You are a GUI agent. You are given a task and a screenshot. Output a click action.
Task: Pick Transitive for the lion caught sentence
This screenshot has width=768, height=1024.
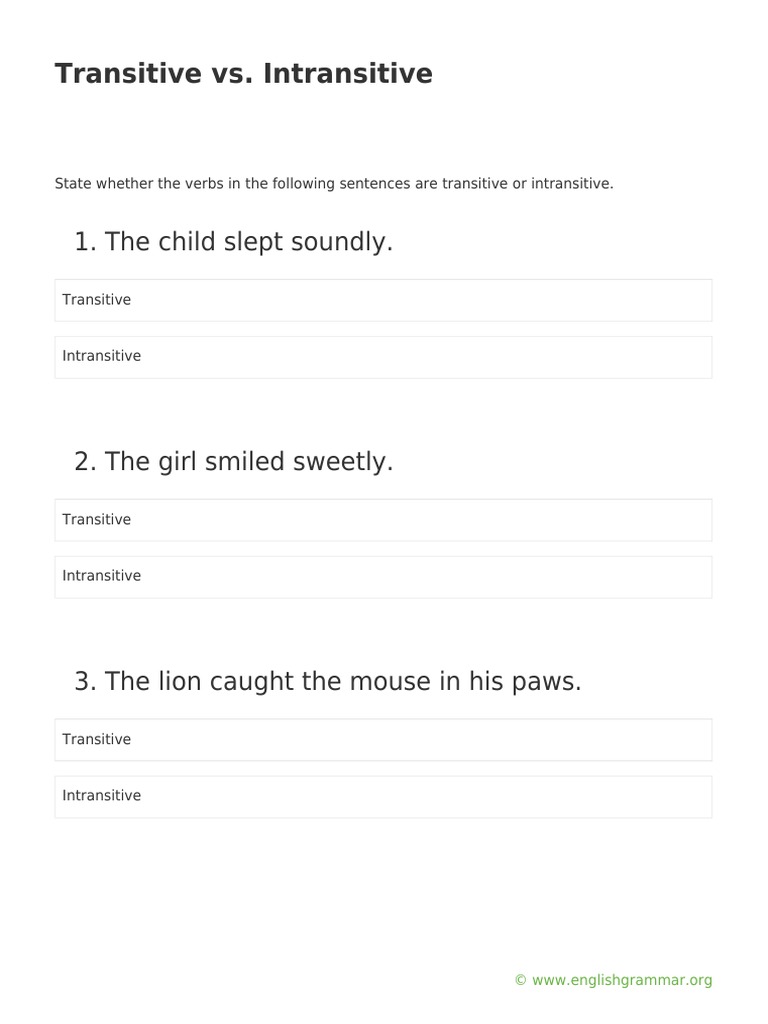383,740
